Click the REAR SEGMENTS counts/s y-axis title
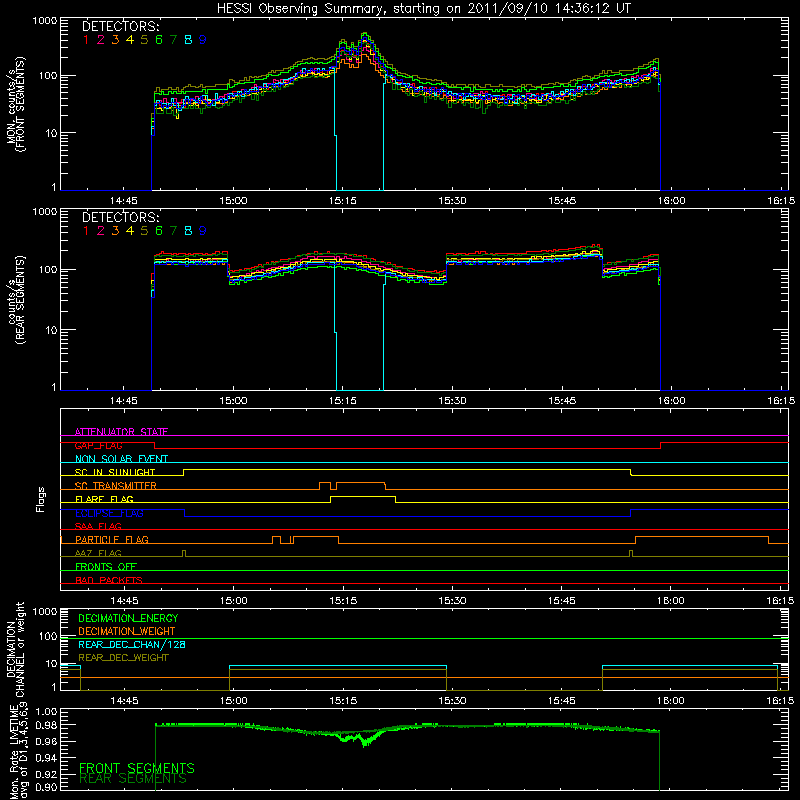Screen dimensions: 800x800 click(x=16, y=300)
